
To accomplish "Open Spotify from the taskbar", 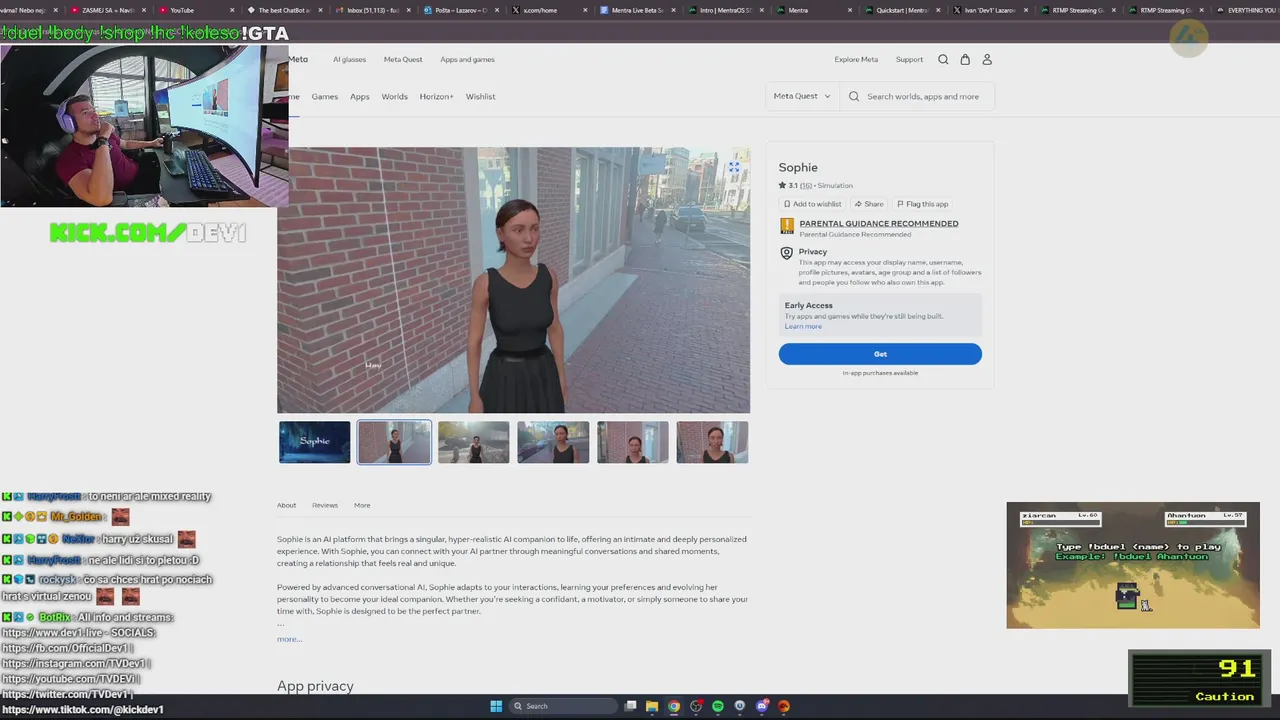I will [x=718, y=706].
